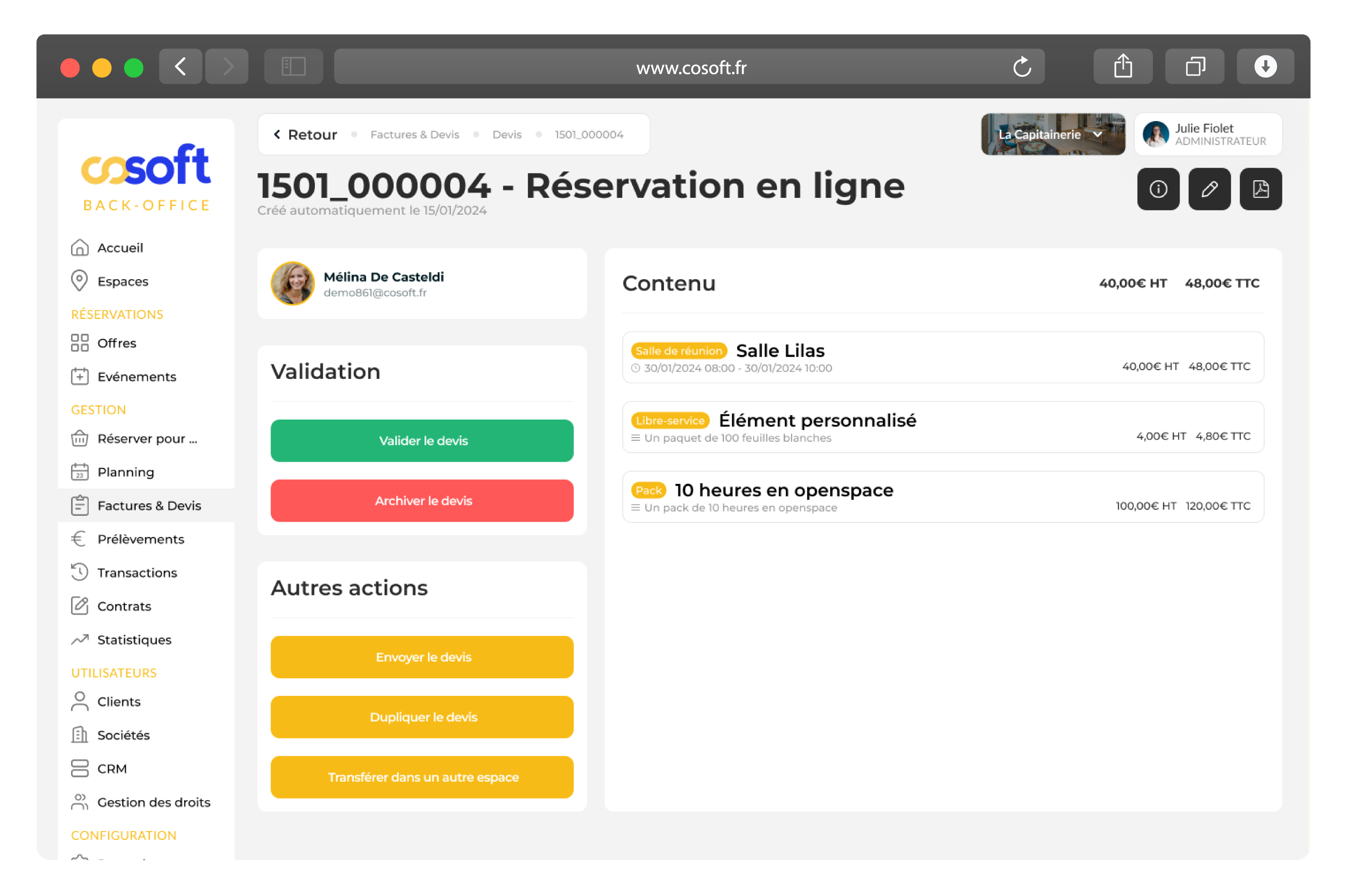This screenshot has height=896, width=1347.
Task: Open Accueil in sidebar menu
Action: (146, 247)
